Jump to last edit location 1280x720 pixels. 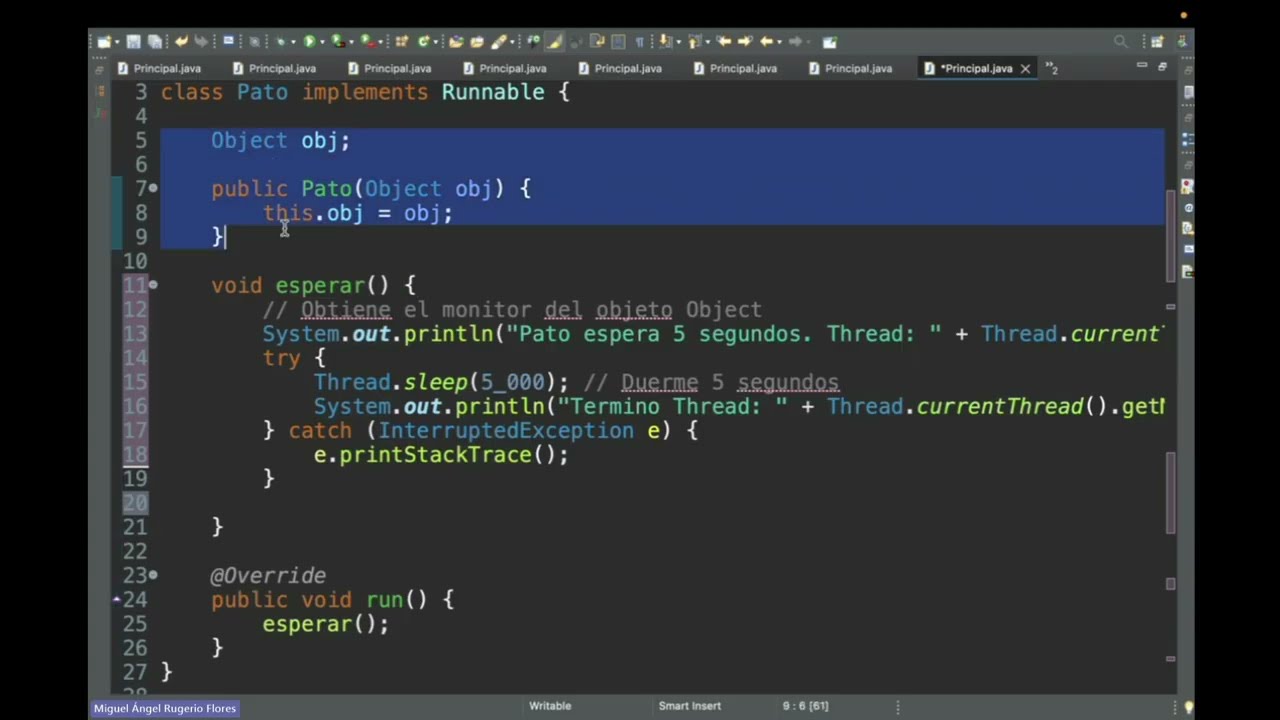tap(724, 42)
